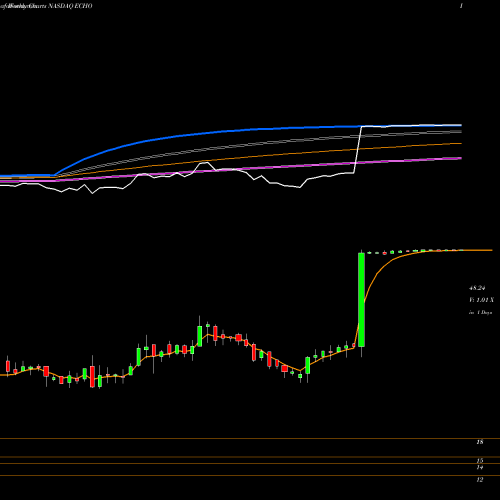
Task: Click the 'NASDAQ ECHO' chart title text
Action: pos(70,6)
